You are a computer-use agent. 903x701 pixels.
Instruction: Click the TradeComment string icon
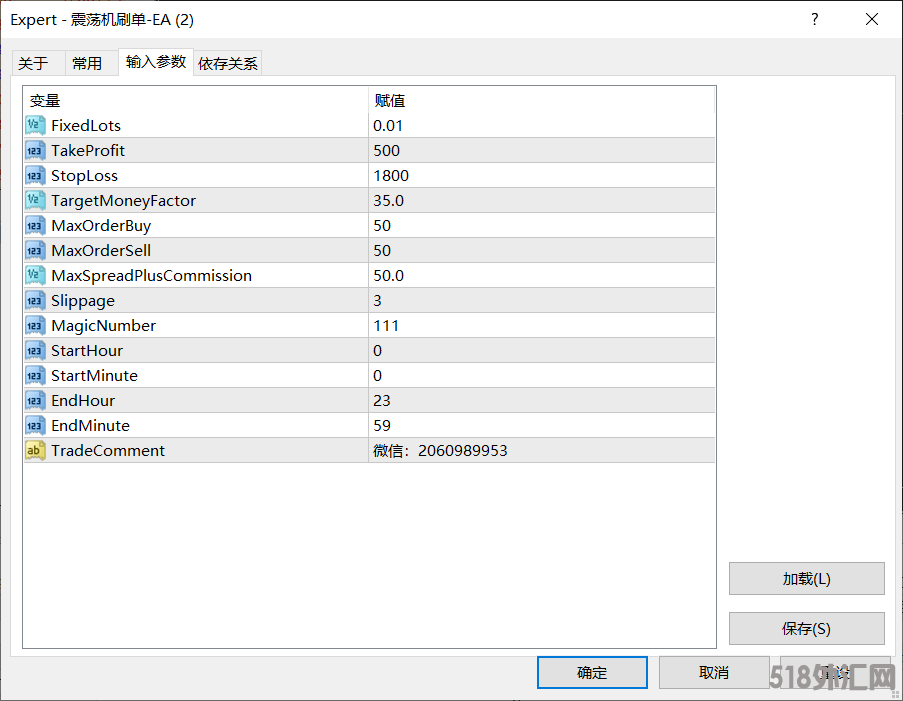pyautogui.click(x=35, y=450)
